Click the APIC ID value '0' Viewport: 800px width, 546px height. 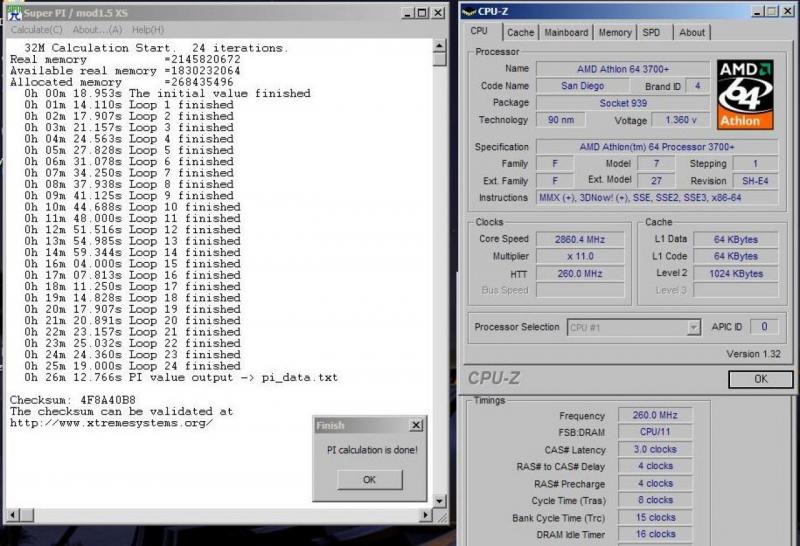coord(764,327)
